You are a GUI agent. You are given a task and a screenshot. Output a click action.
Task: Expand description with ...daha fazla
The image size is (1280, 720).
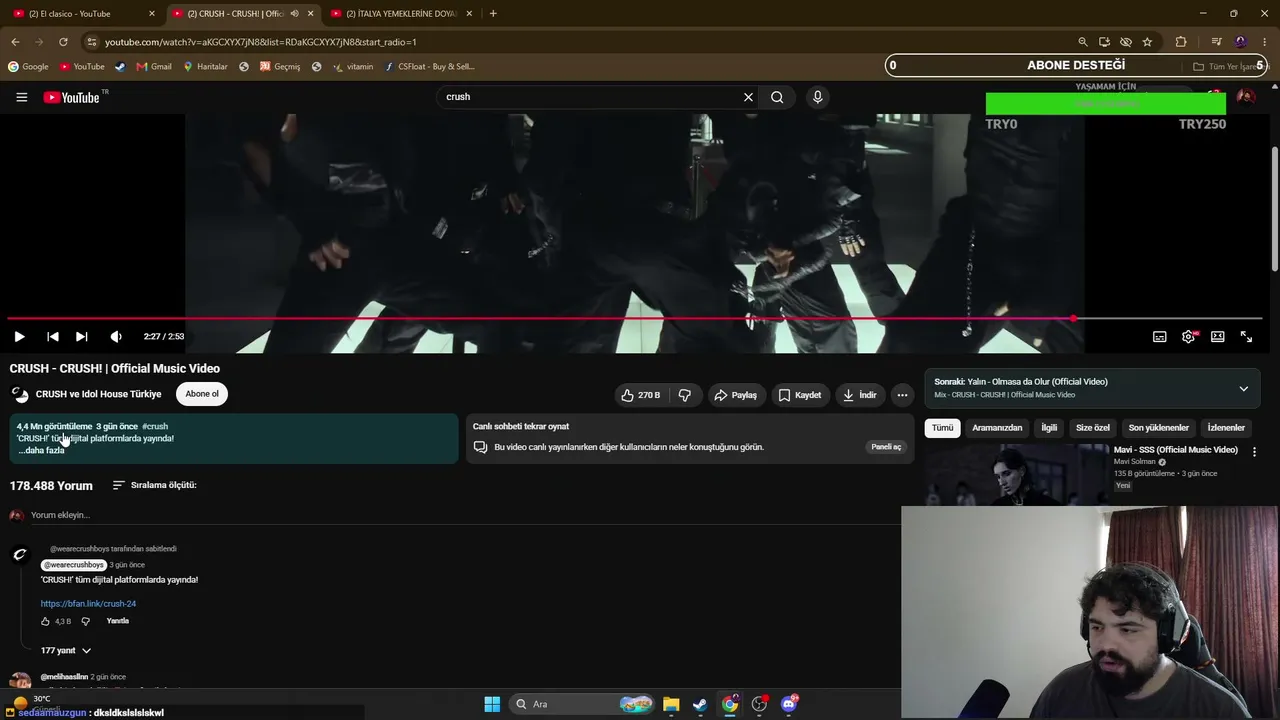tap(41, 451)
